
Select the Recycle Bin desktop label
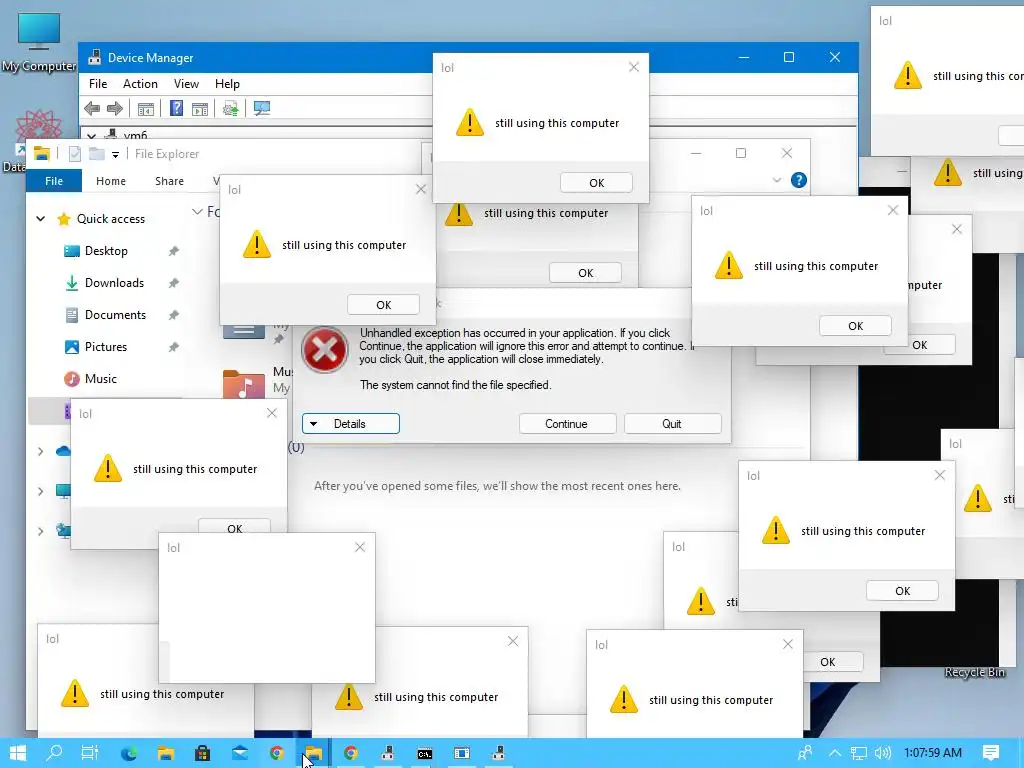[x=974, y=672]
